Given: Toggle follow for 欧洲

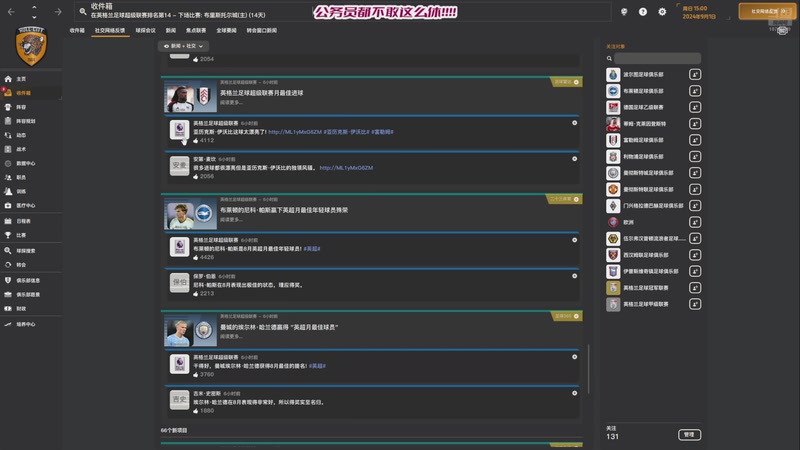Looking at the screenshot, I should coord(694,222).
